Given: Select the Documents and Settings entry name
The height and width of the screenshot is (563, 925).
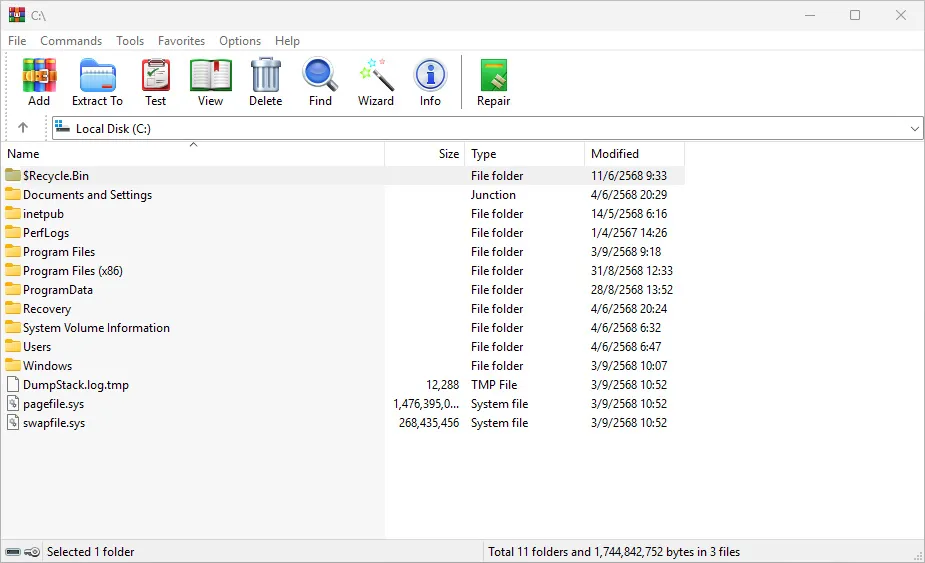Looking at the screenshot, I should (x=87, y=195).
